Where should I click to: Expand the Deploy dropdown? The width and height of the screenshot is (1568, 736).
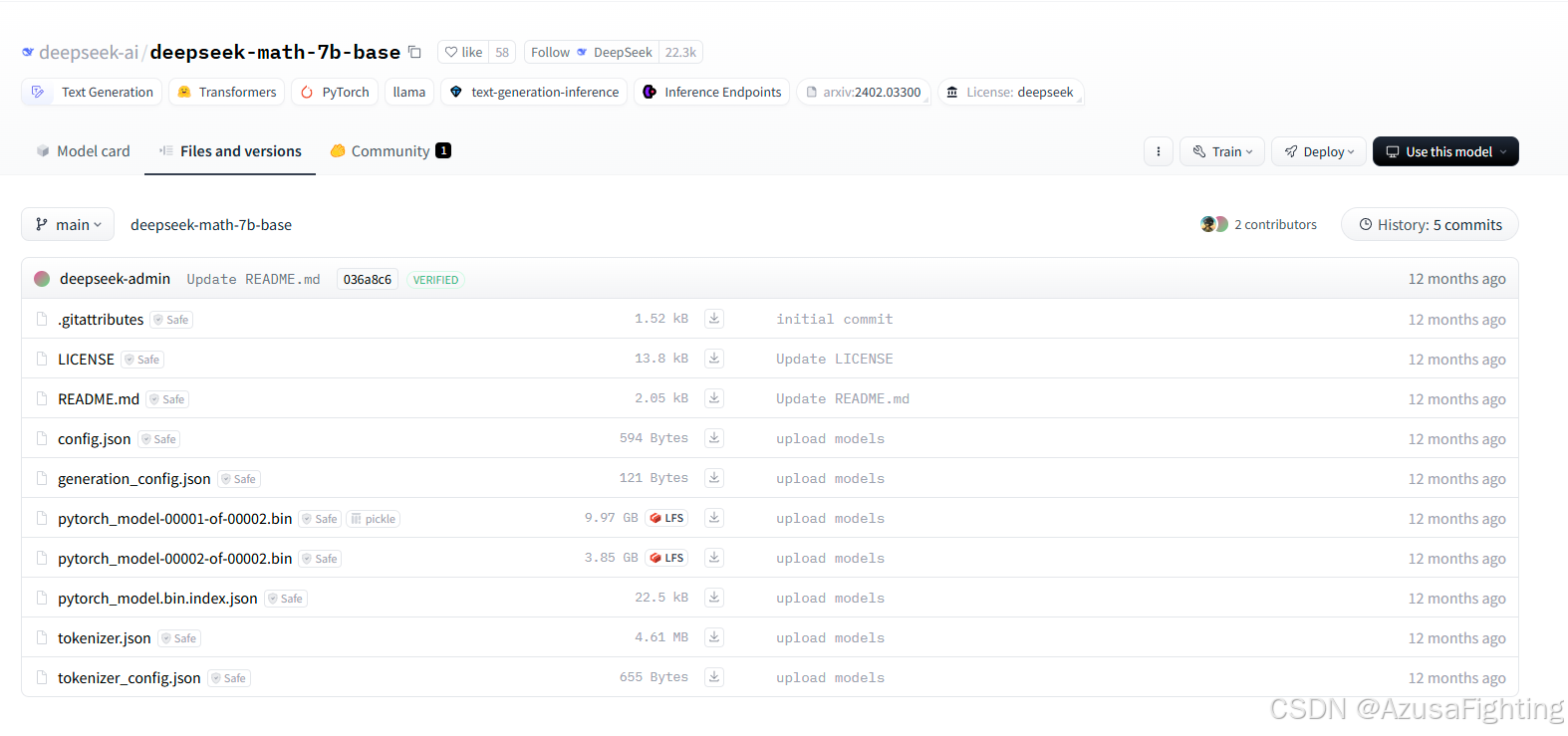(1319, 151)
